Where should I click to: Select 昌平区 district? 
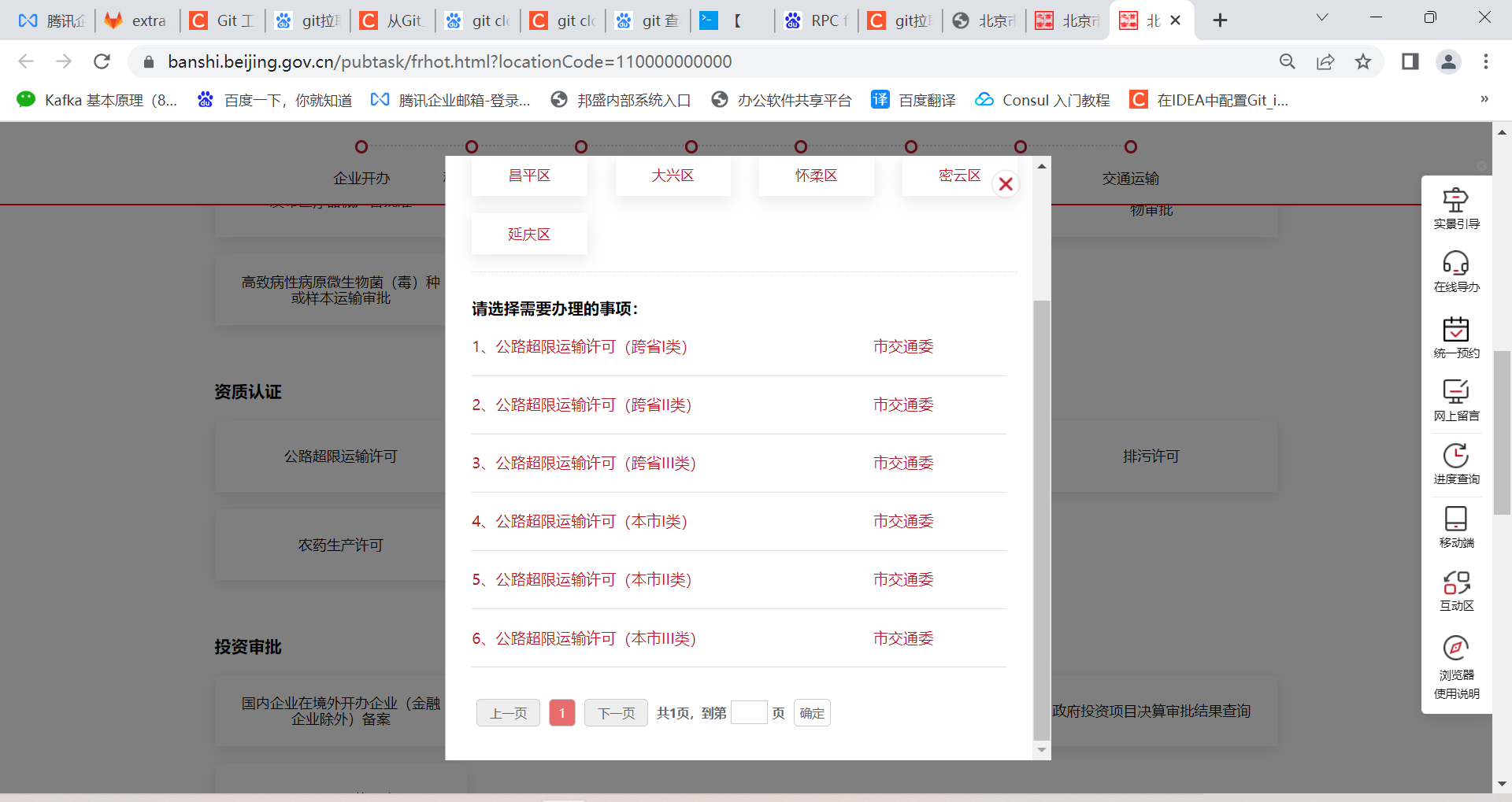(529, 176)
